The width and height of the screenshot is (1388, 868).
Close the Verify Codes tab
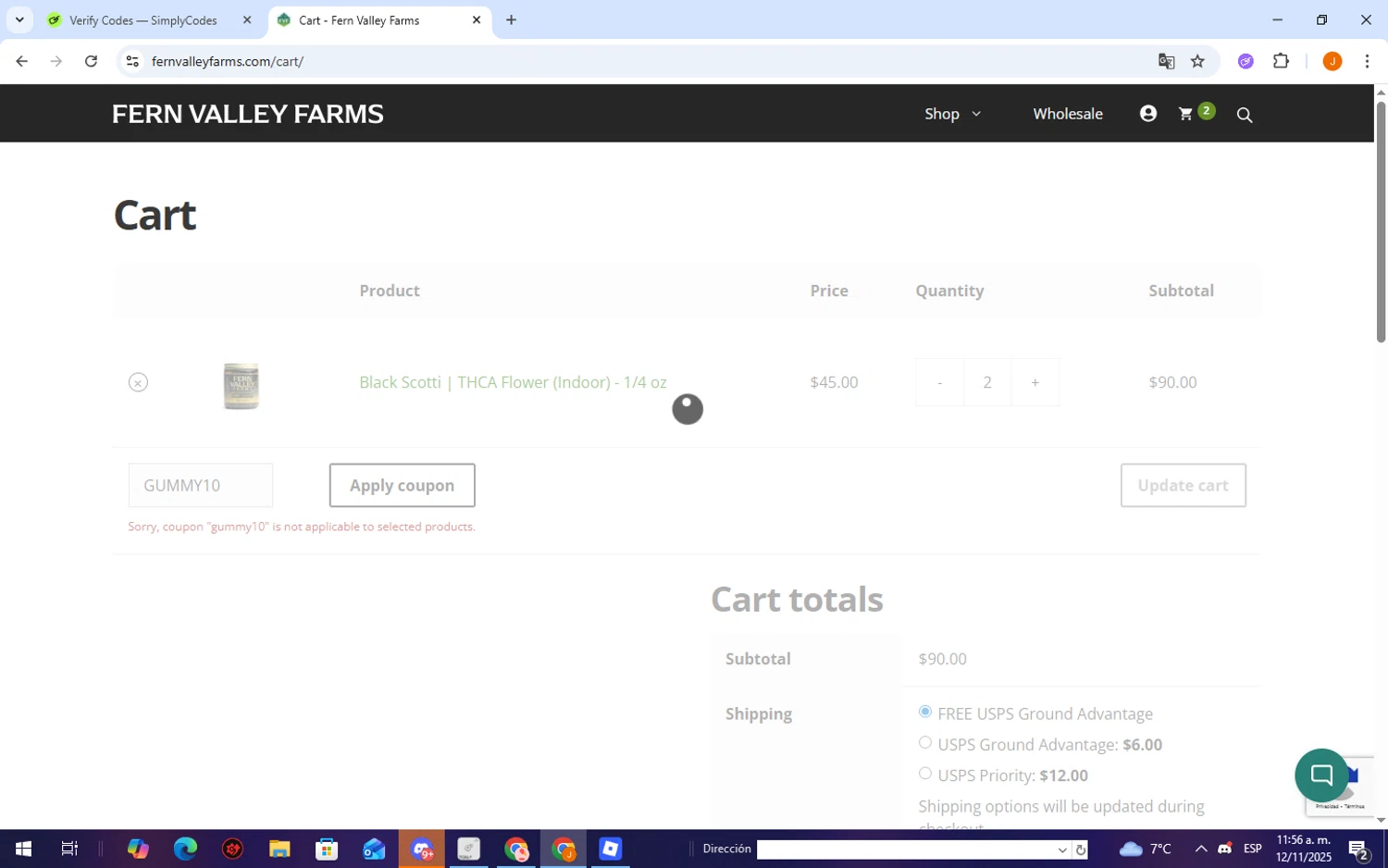pyautogui.click(x=247, y=19)
